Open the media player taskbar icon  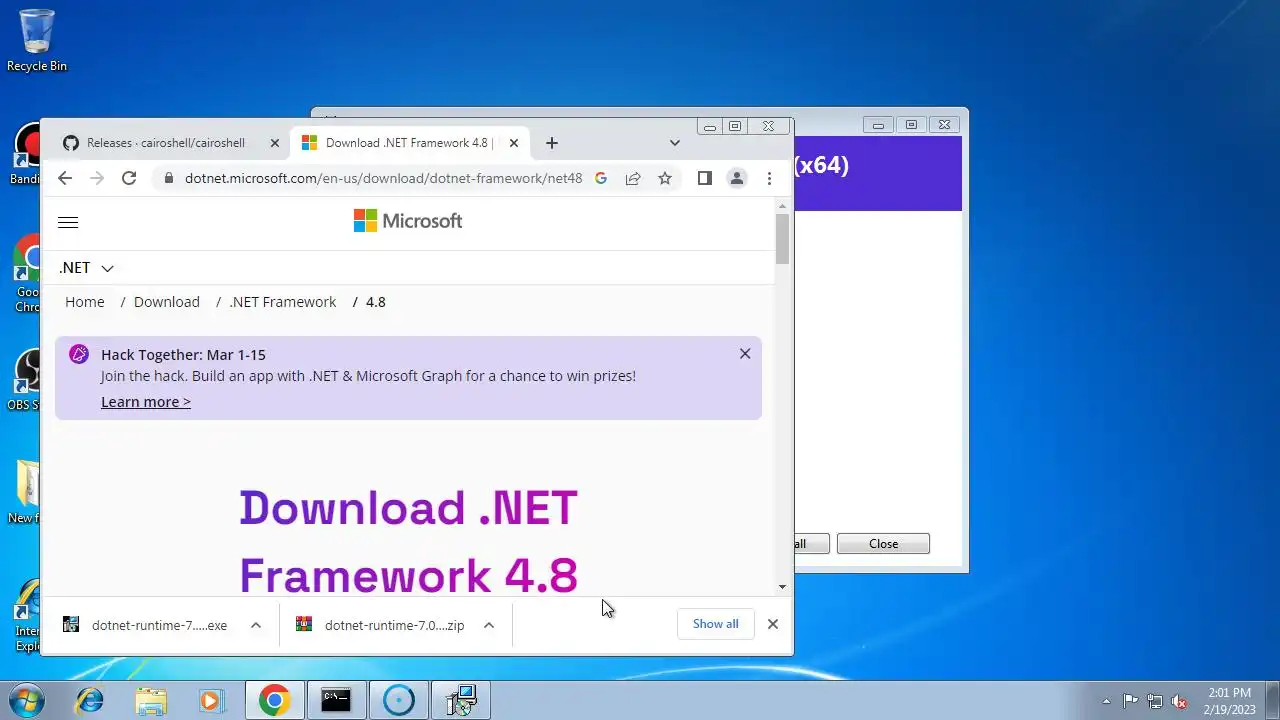coord(212,701)
